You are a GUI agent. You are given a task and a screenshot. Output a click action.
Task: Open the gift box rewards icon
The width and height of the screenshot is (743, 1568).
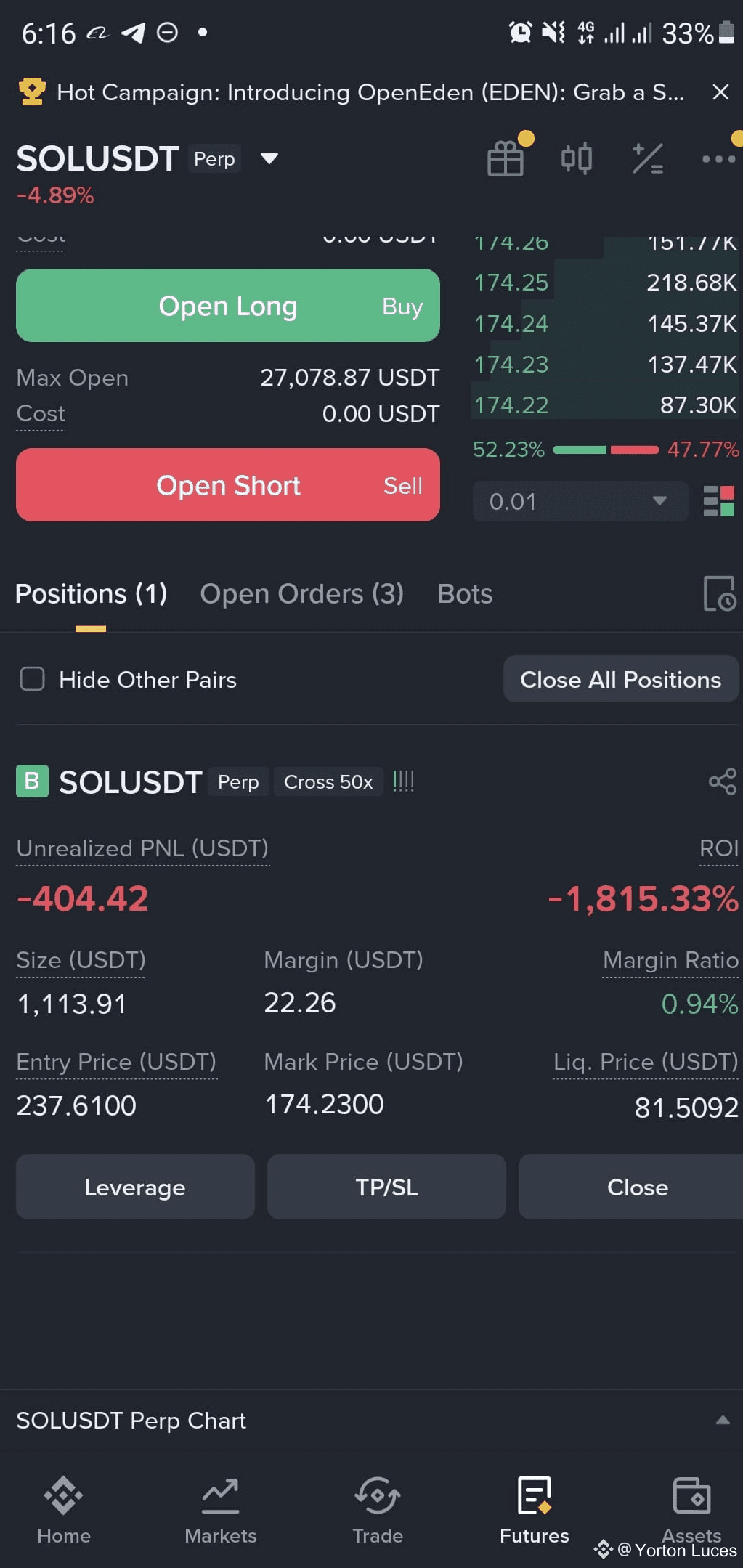[x=506, y=158]
